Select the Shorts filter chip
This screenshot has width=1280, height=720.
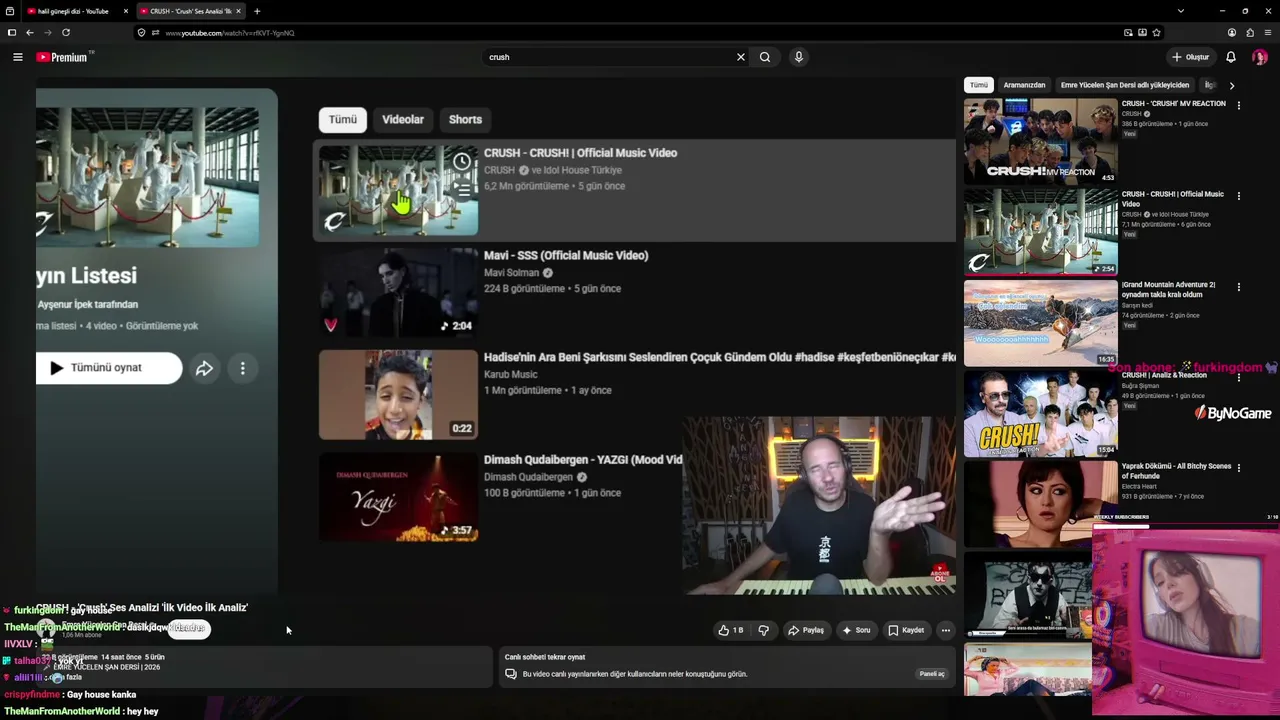coord(465,120)
